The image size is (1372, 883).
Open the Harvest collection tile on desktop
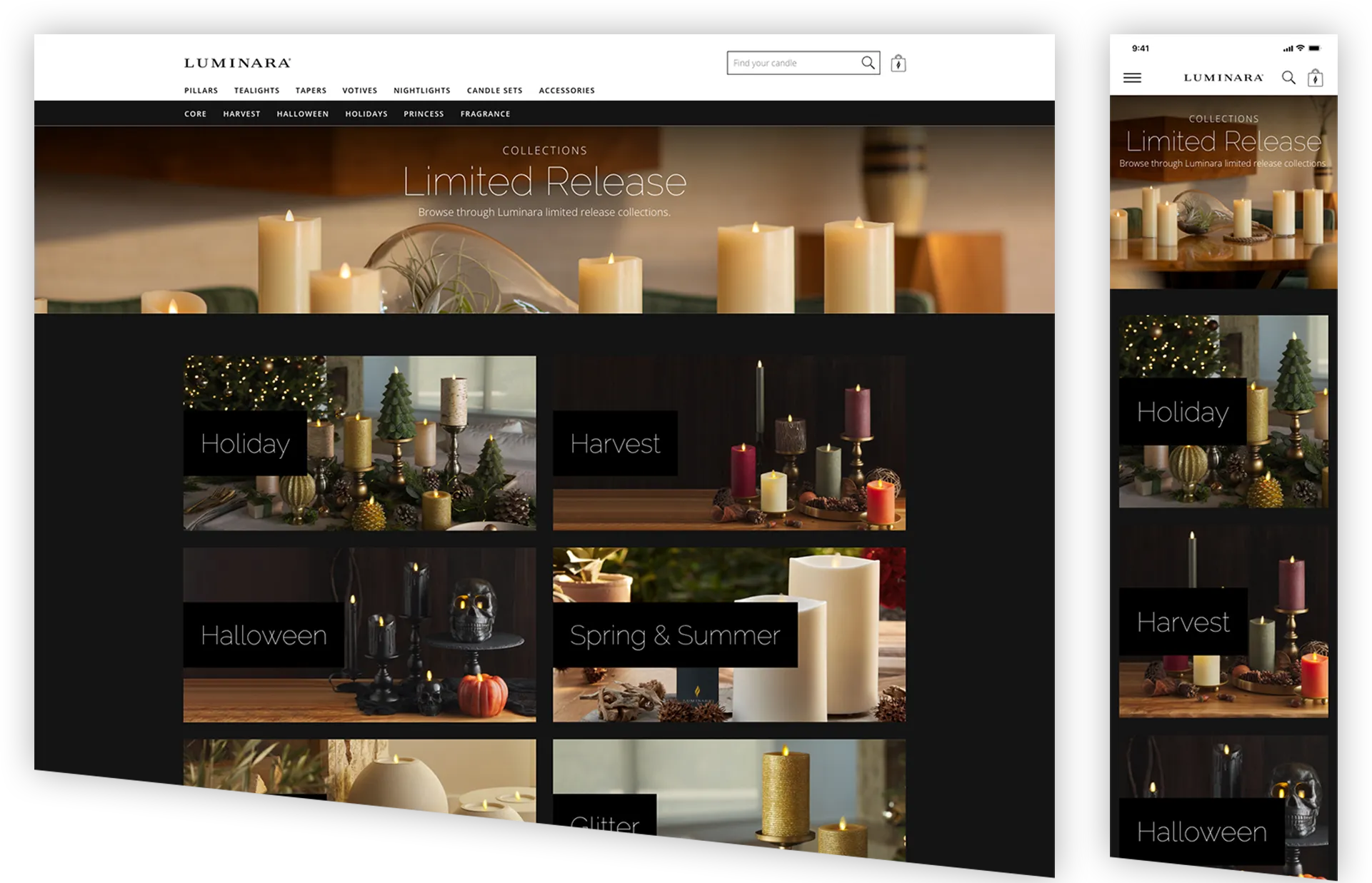[729, 443]
